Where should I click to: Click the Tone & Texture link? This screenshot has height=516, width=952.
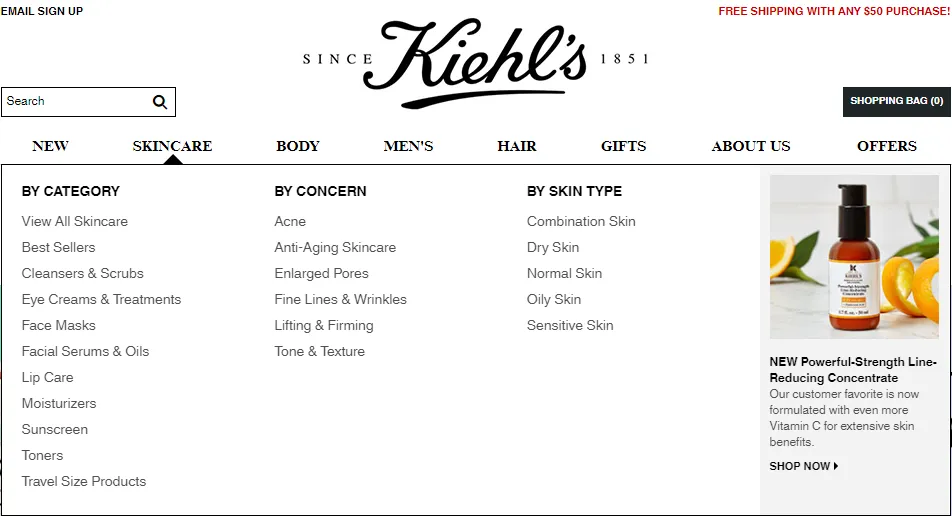point(319,351)
